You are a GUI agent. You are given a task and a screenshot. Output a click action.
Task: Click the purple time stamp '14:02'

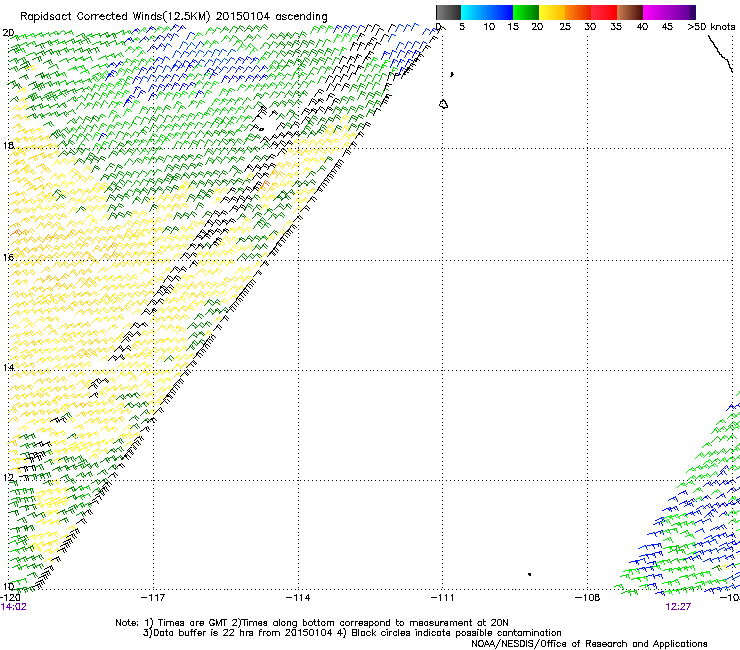(14, 607)
